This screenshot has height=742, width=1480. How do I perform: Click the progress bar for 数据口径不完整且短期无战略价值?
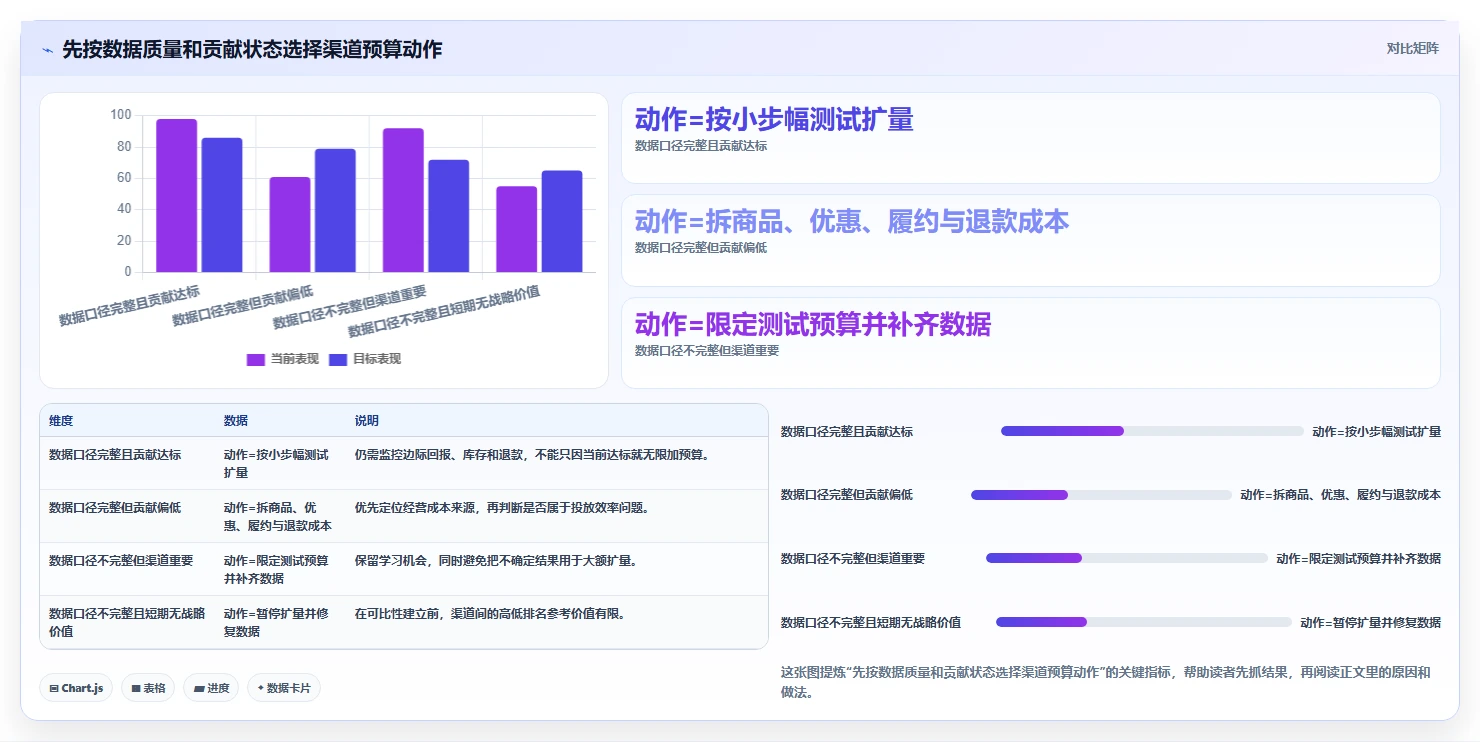click(1144, 622)
